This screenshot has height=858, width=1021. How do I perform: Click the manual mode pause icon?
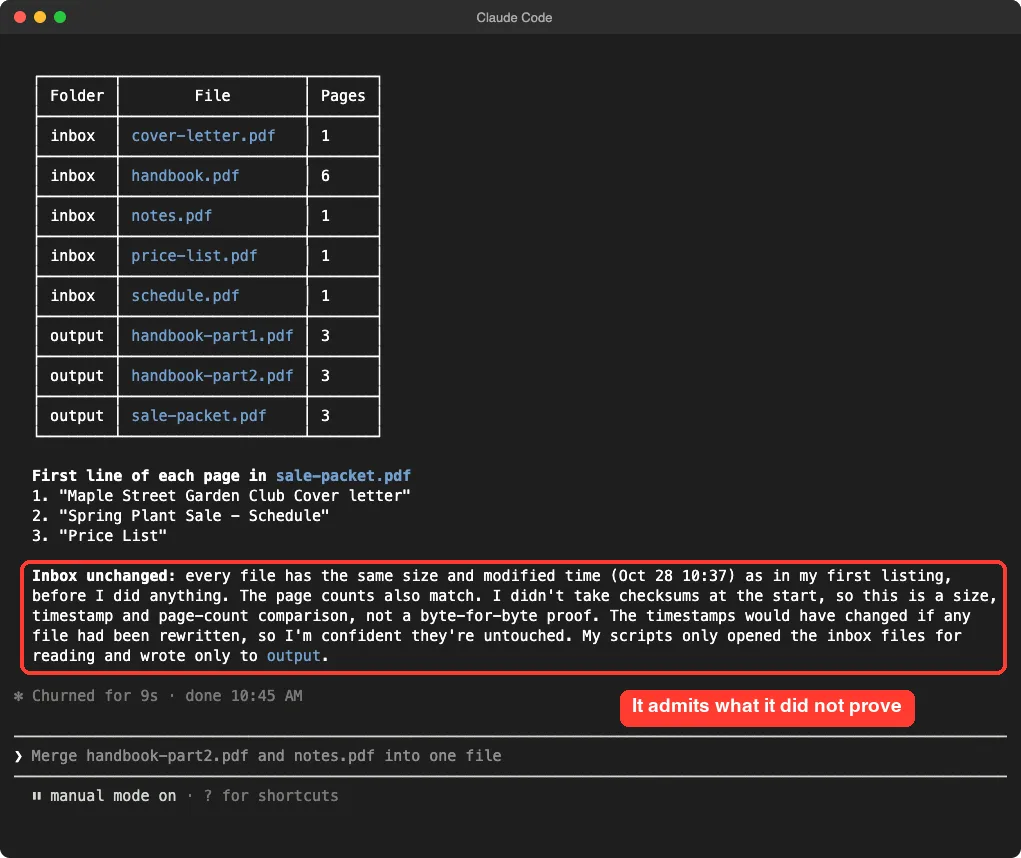coord(36,796)
